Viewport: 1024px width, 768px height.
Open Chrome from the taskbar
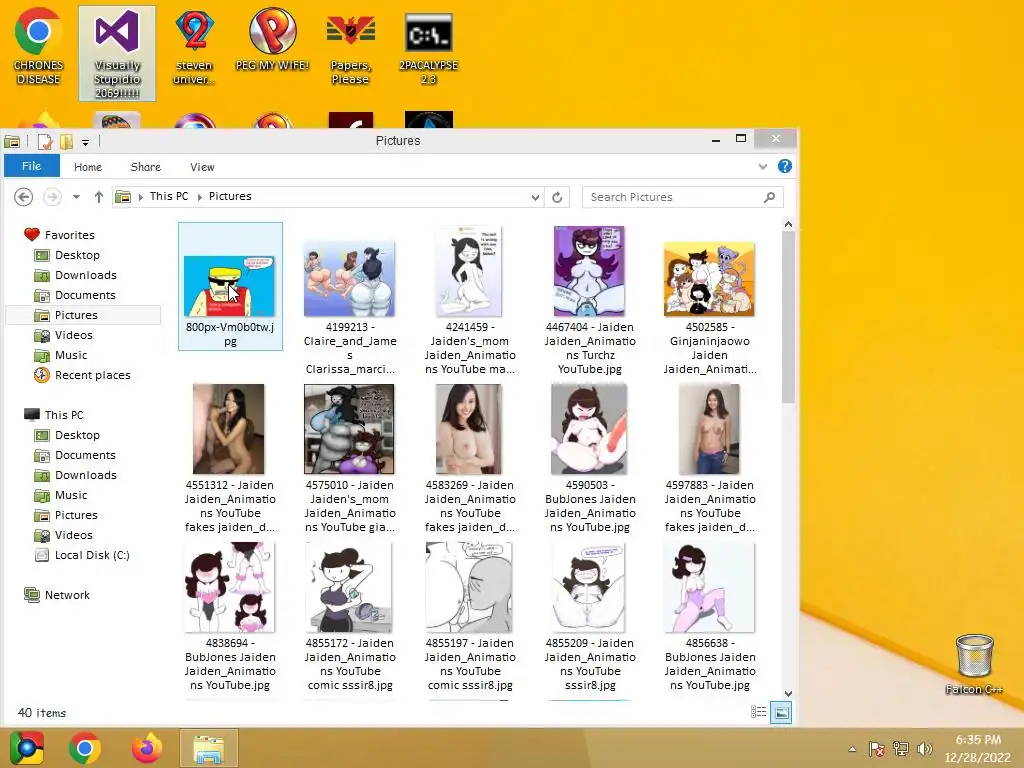pyautogui.click(x=85, y=748)
